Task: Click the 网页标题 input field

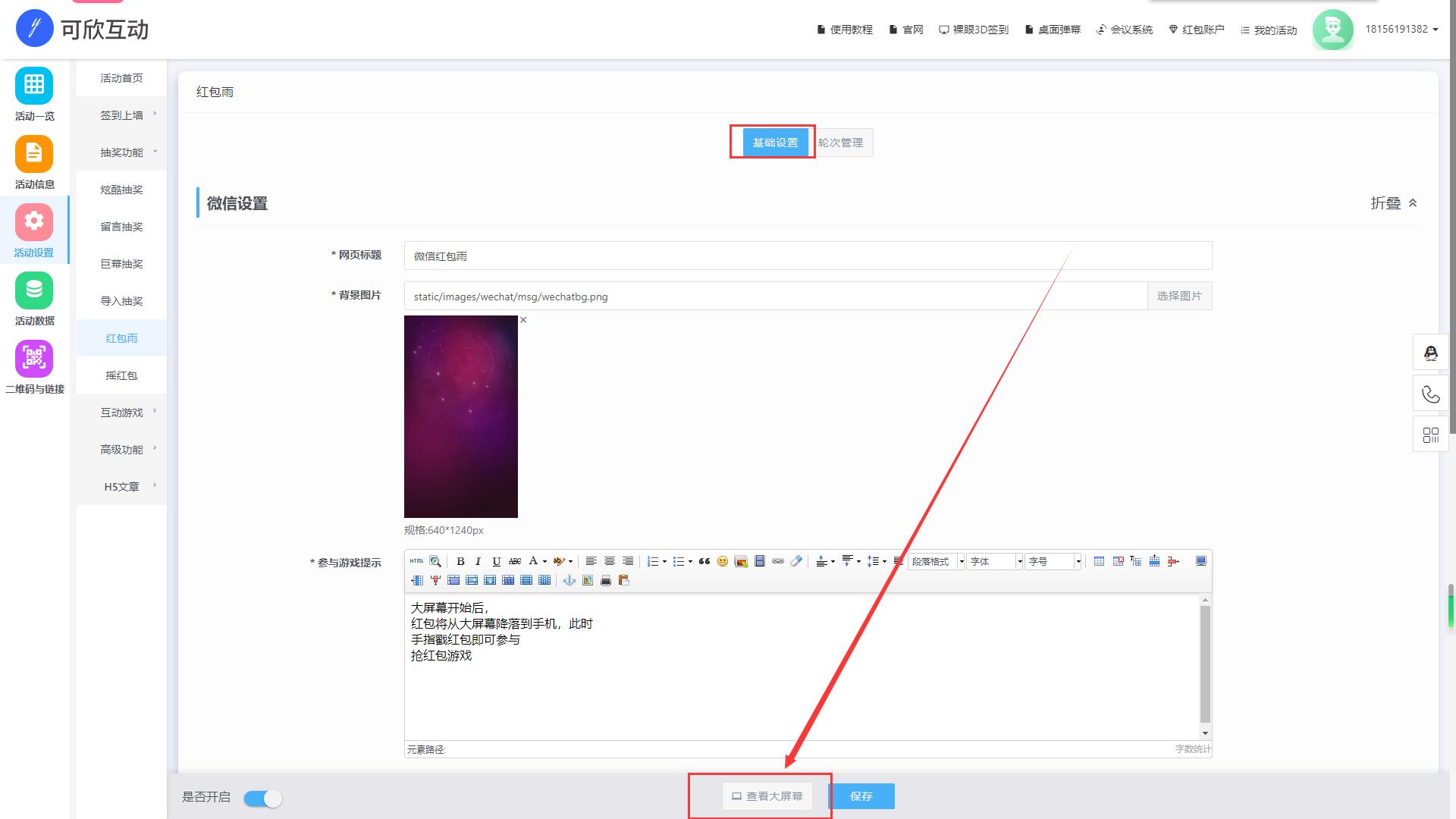Action: tap(808, 256)
